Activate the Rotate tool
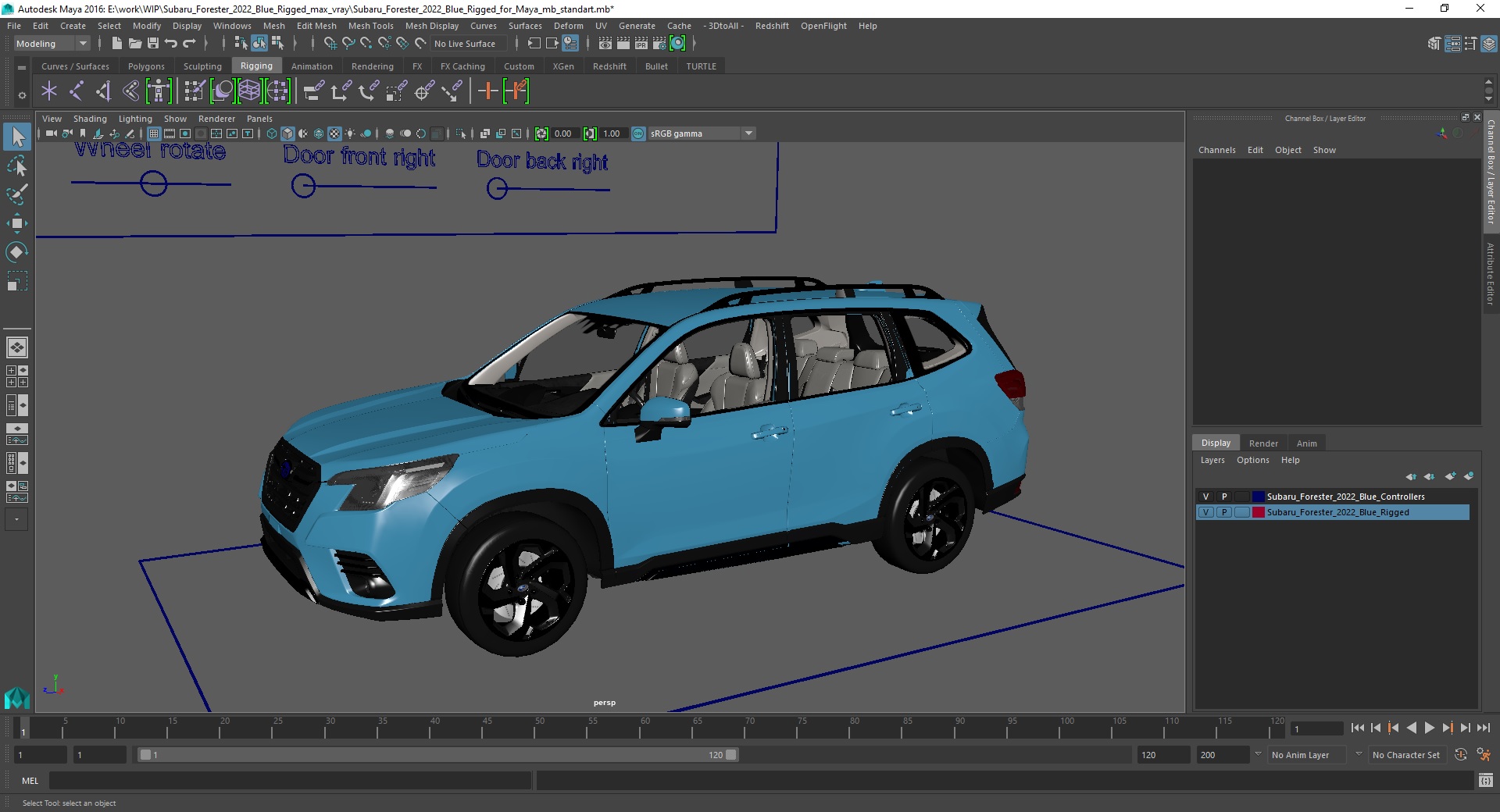This screenshot has height=812, width=1500. (x=17, y=251)
